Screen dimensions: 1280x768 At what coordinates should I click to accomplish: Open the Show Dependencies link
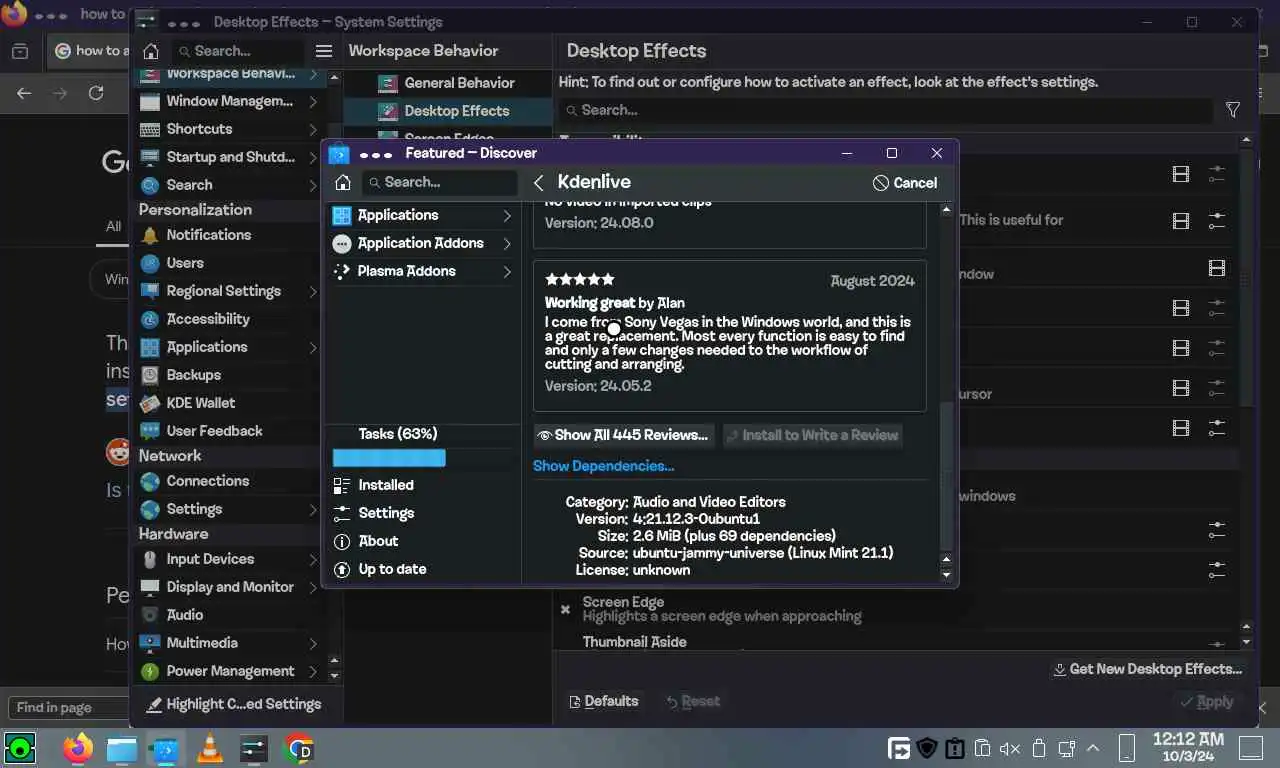603,466
